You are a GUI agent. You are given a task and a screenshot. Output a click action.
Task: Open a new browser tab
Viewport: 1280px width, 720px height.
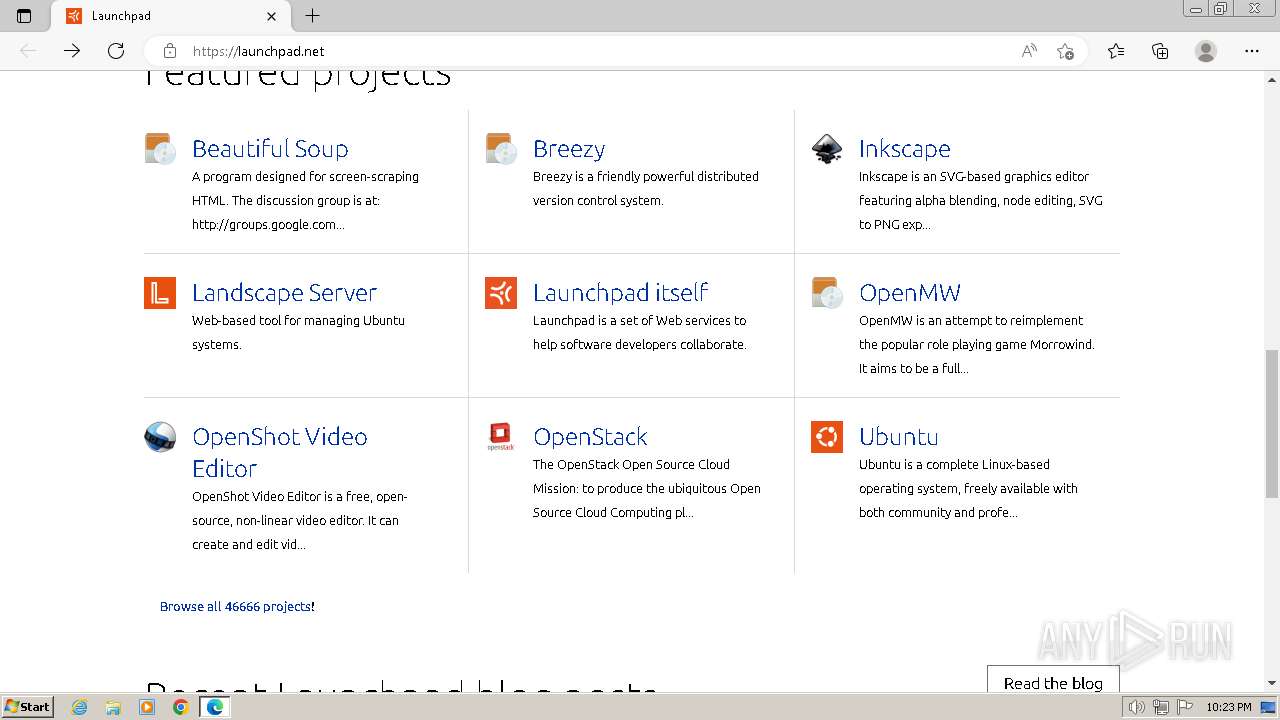click(x=313, y=16)
